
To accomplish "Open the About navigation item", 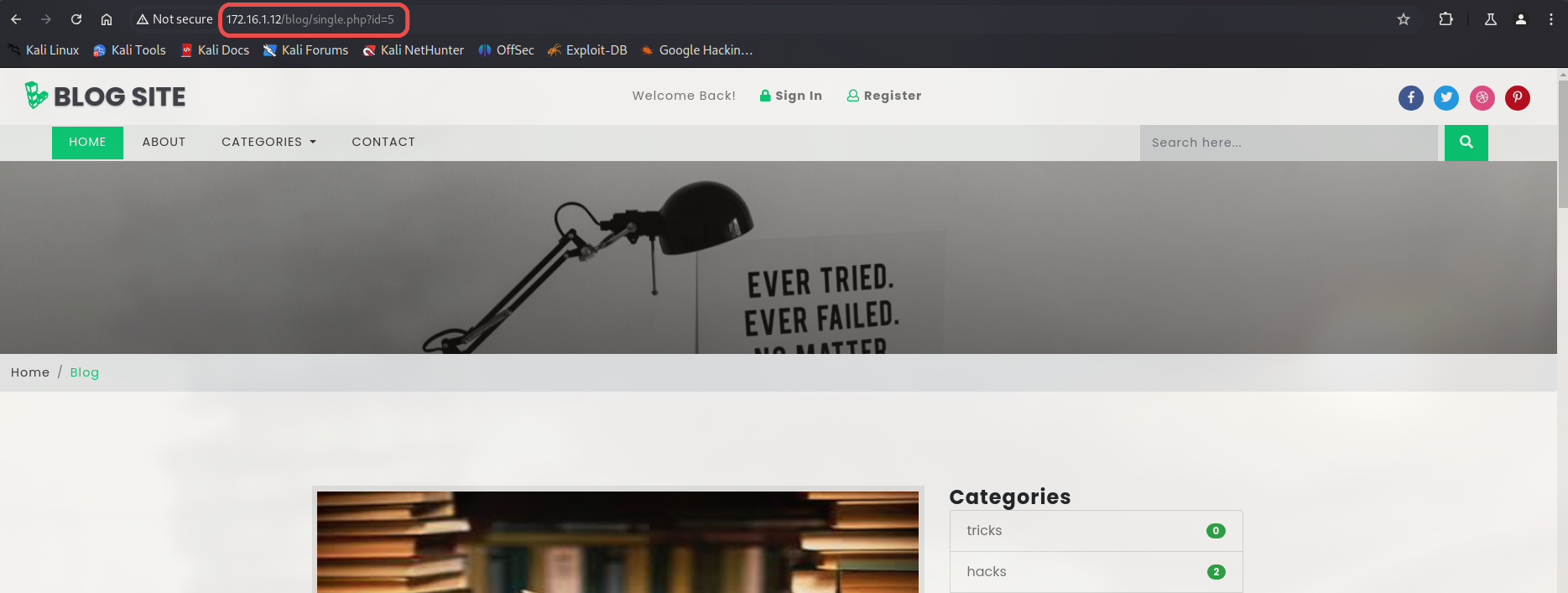I will [164, 142].
